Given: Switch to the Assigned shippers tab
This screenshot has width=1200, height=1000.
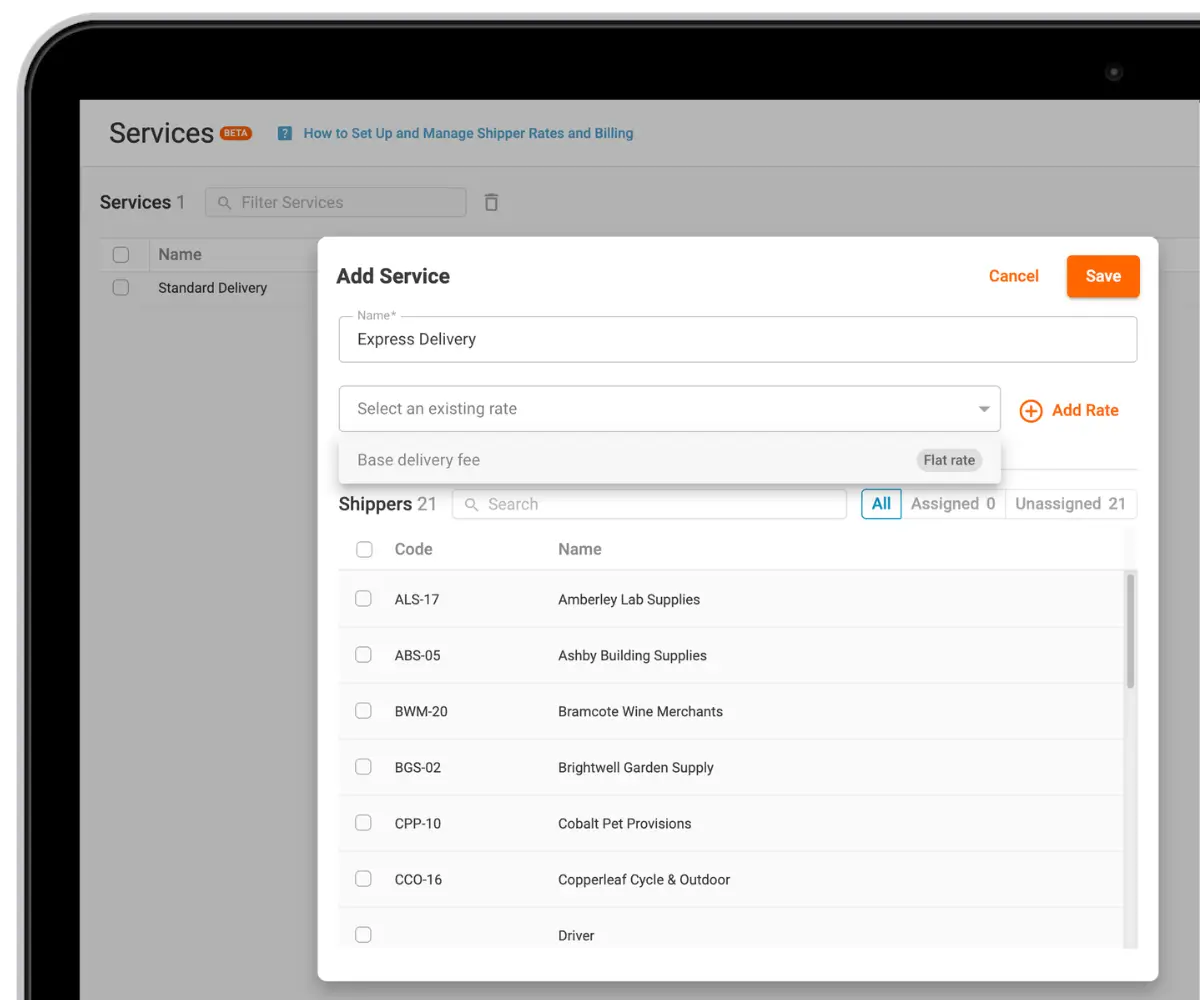Looking at the screenshot, I should tap(953, 504).
